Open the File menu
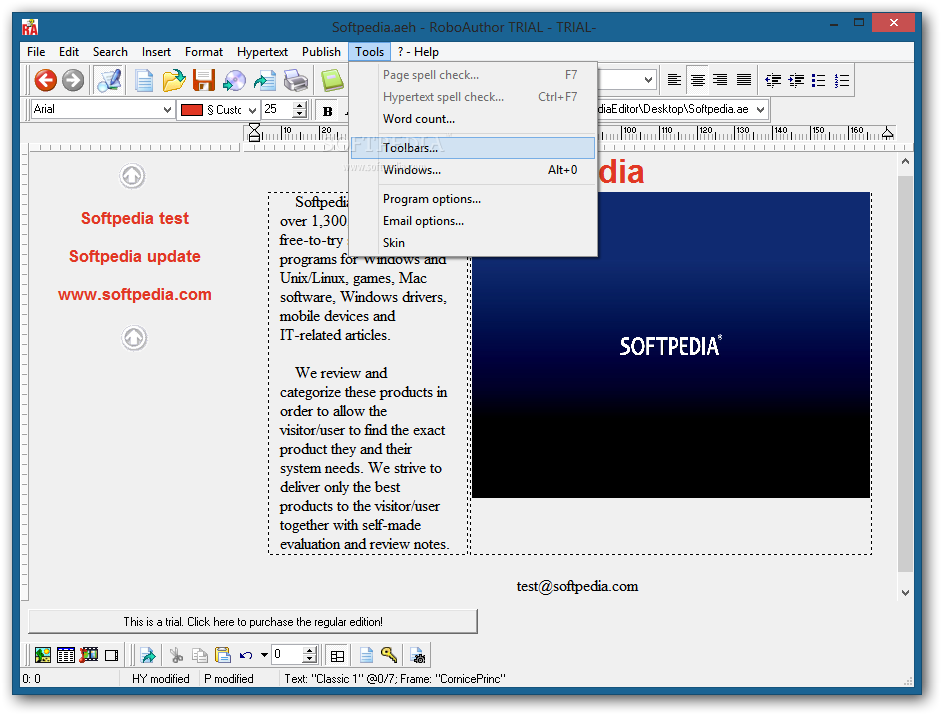 (x=36, y=52)
